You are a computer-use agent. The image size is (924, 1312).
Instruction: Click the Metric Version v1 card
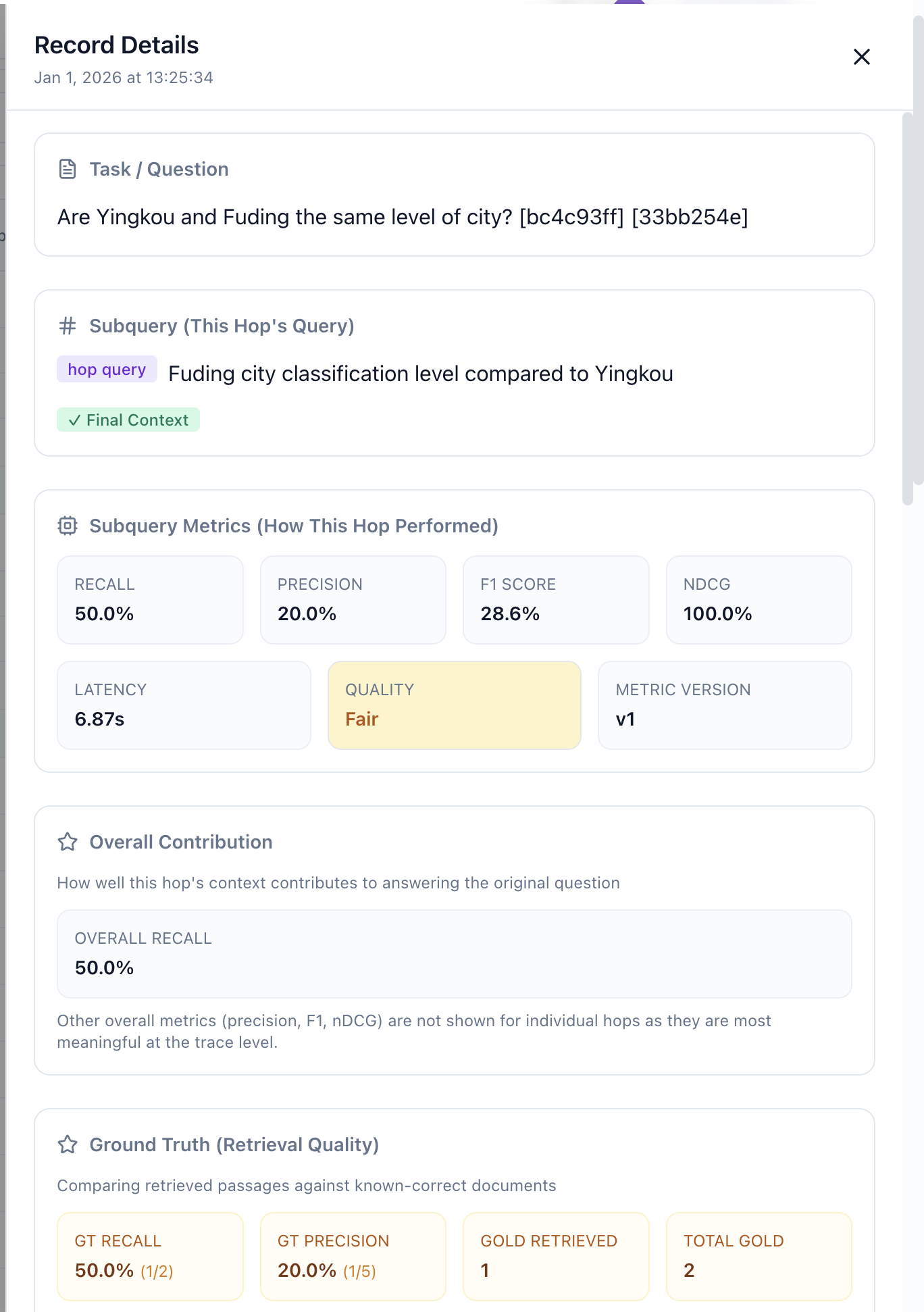[x=725, y=705]
